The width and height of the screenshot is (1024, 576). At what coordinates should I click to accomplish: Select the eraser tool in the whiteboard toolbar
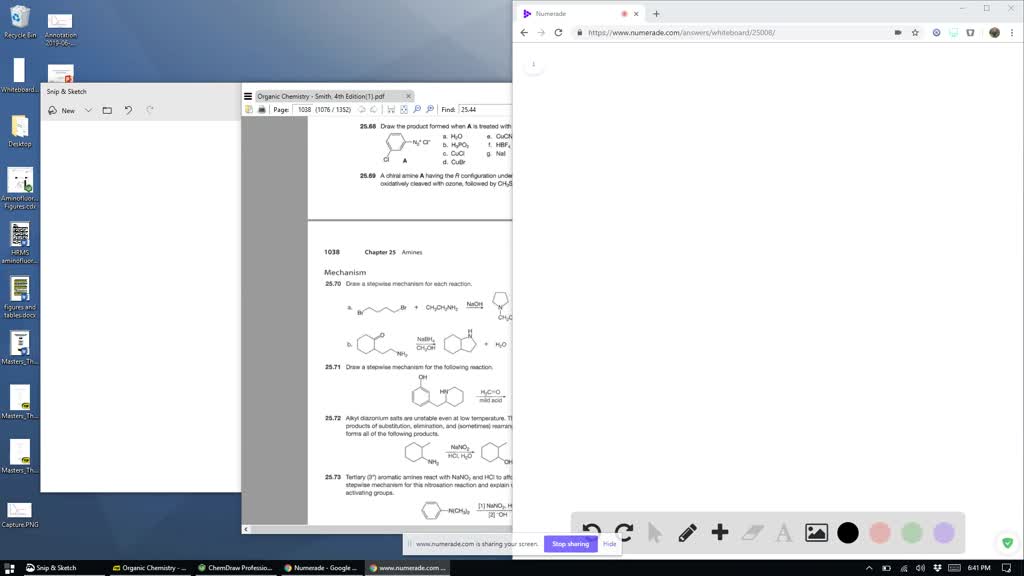coord(751,533)
